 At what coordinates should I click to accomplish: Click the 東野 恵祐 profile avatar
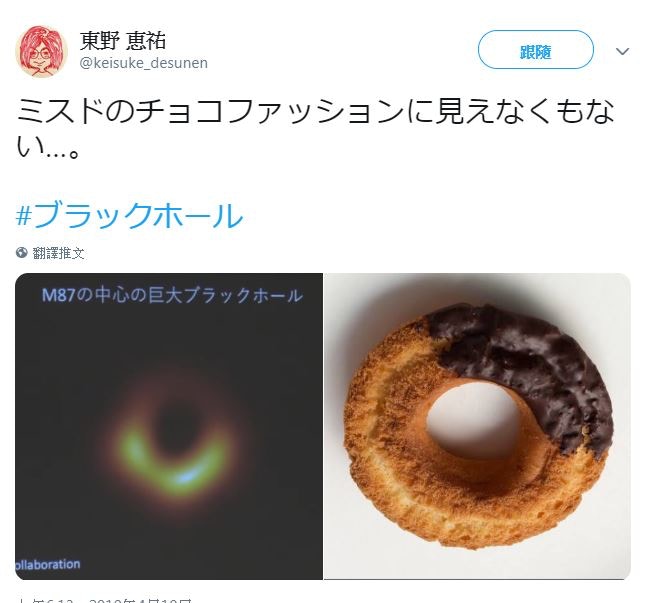pos(41,51)
